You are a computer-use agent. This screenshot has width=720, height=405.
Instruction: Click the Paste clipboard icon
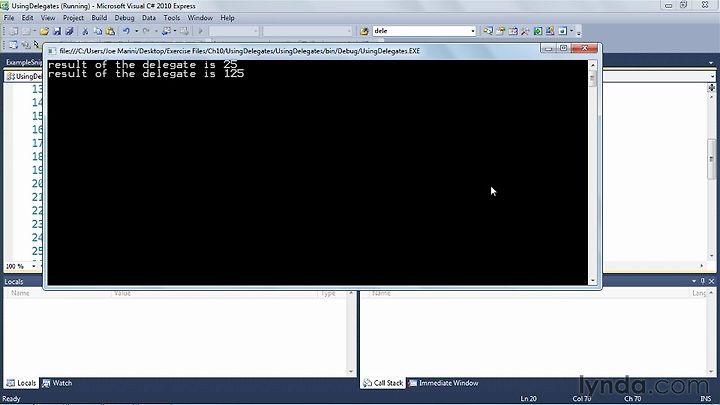point(111,31)
